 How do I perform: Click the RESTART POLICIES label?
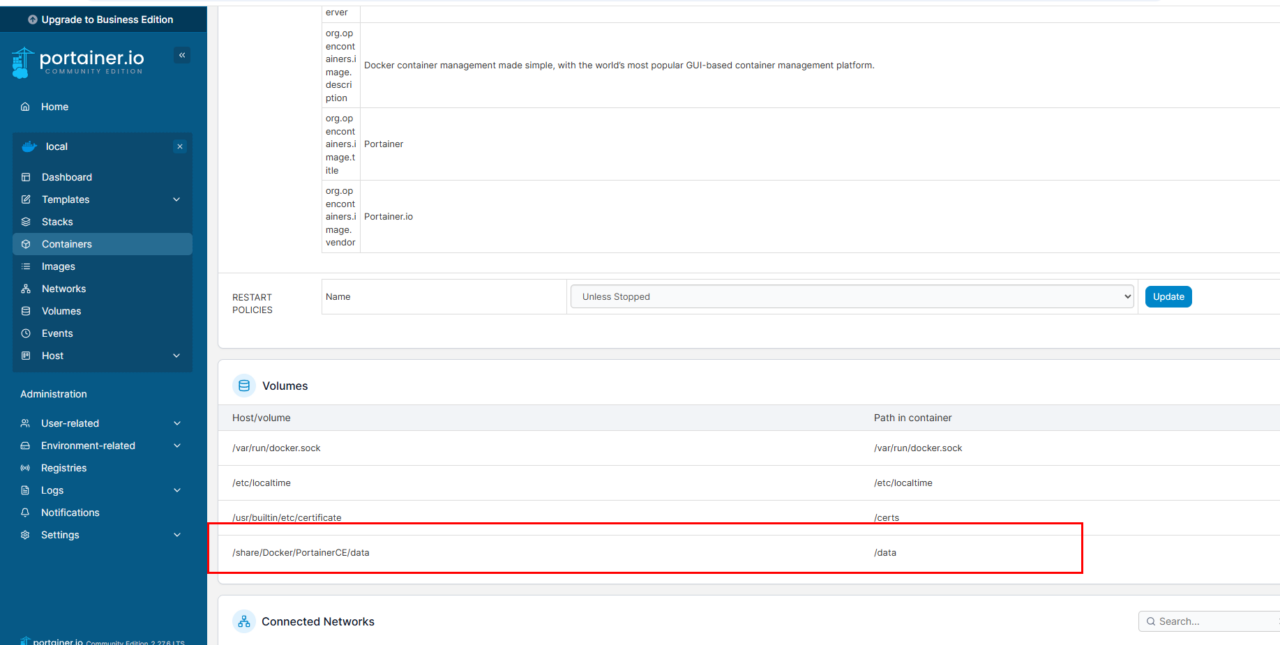pos(252,303)
